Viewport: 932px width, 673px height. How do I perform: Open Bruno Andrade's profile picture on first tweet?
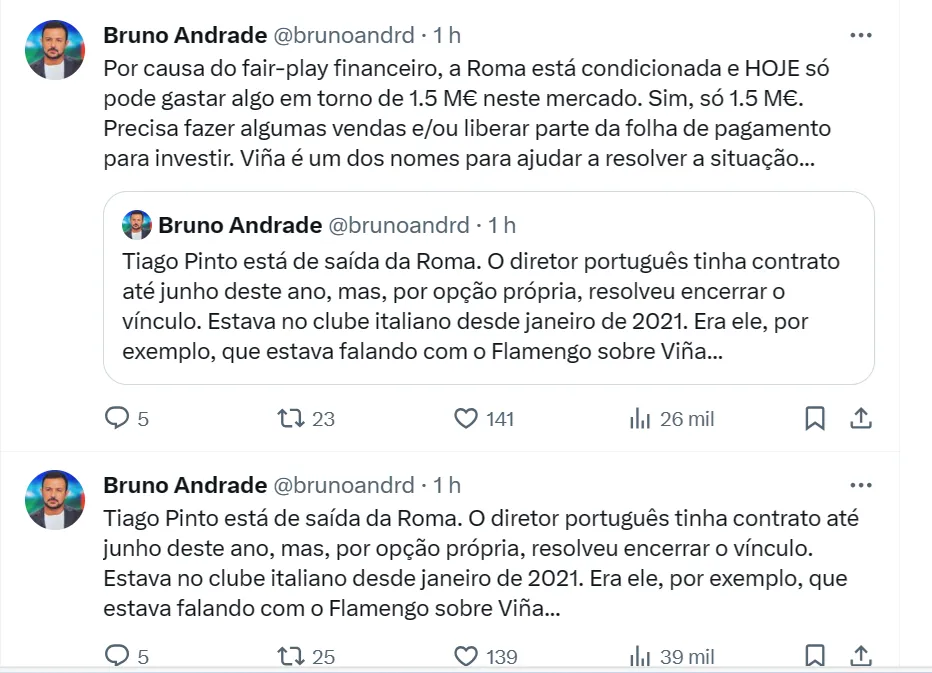(55, 50)
